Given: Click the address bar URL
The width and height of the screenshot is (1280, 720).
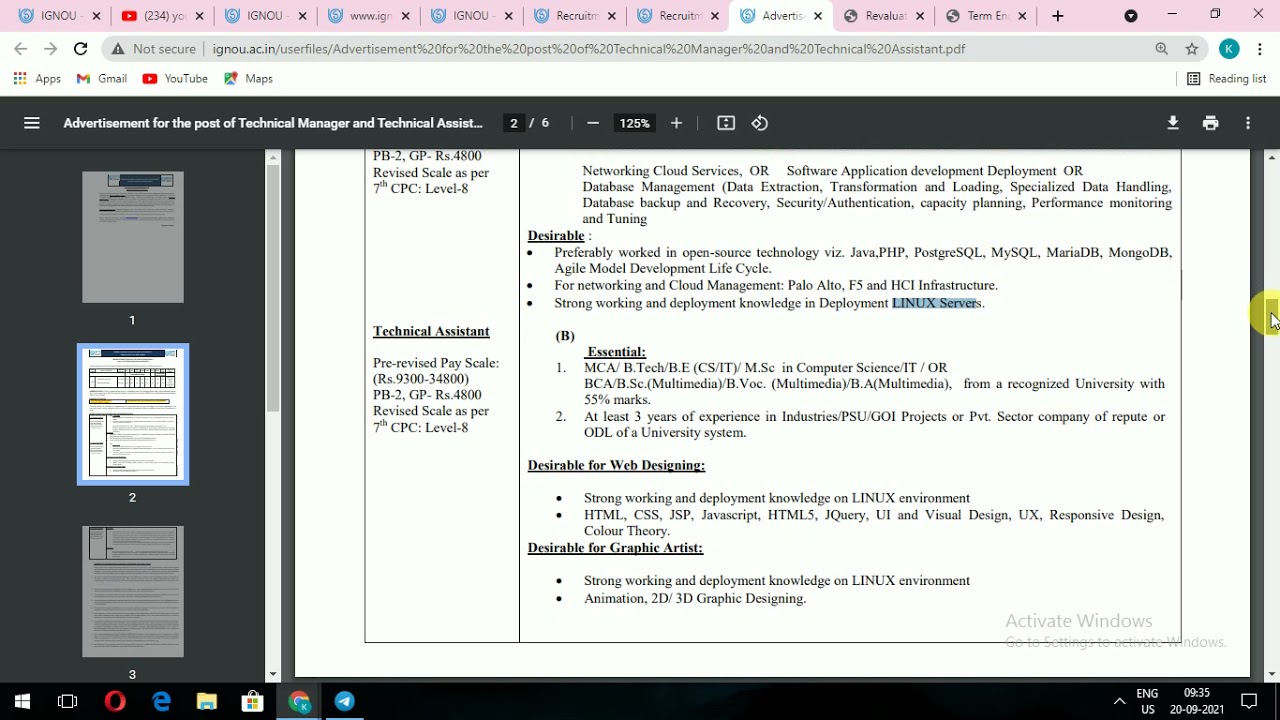Looking at the screenshot, I should point(588,49).
